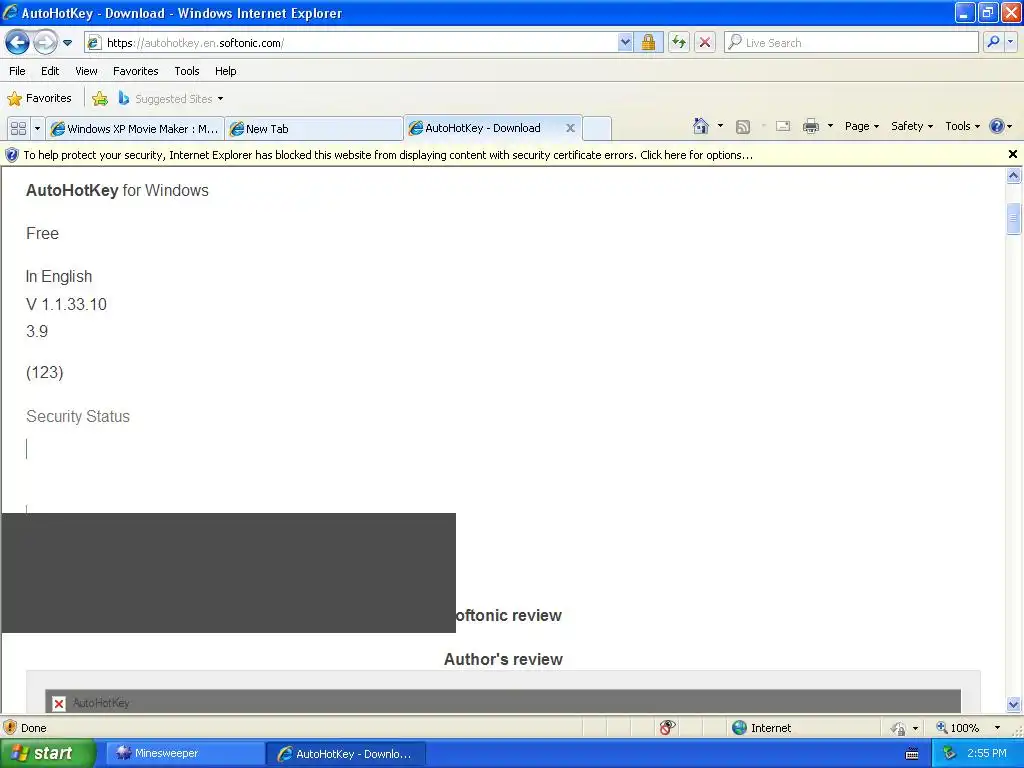Viewport: 1024px width, 768px height.
Task: Stop loading with the red X button
Action: click(705, 43)
